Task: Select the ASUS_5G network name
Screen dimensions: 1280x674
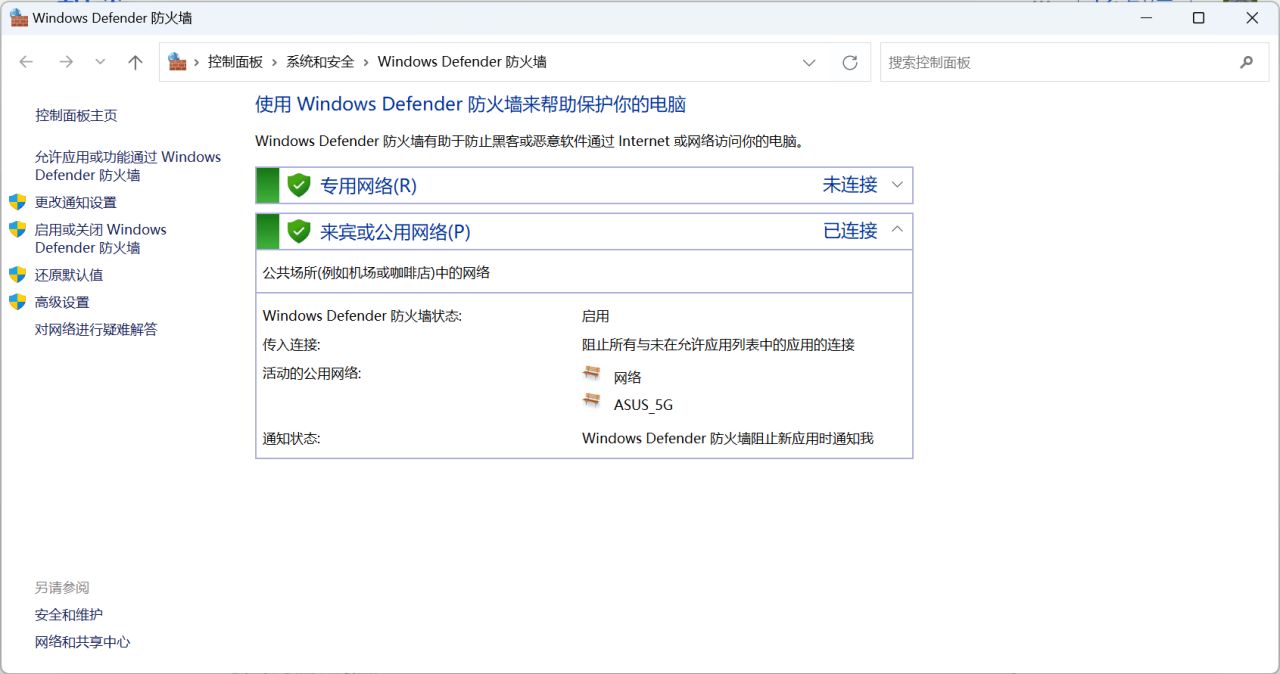Action: [643, 405]
